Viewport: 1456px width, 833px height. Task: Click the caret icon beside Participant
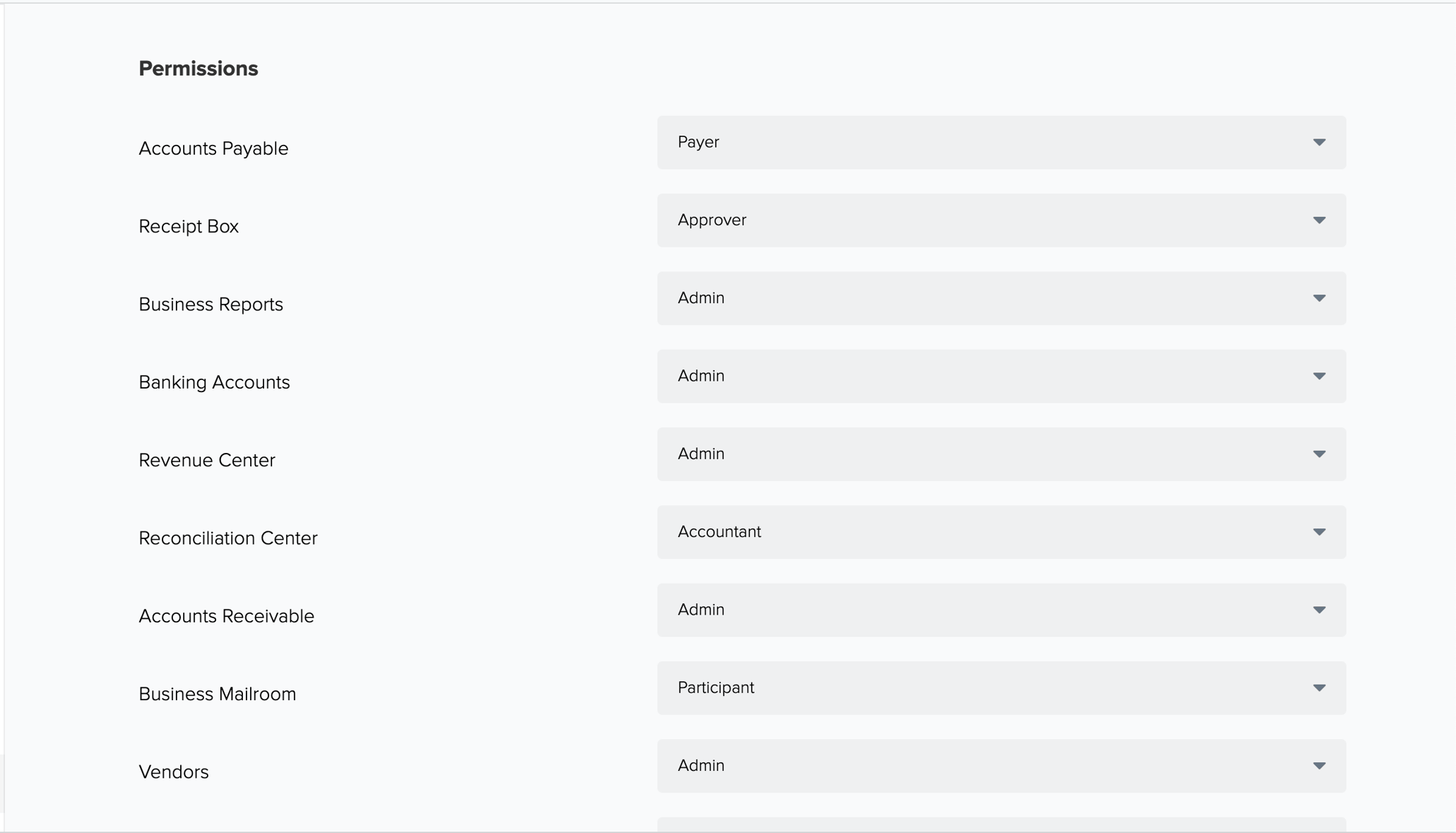[1318, 688]
